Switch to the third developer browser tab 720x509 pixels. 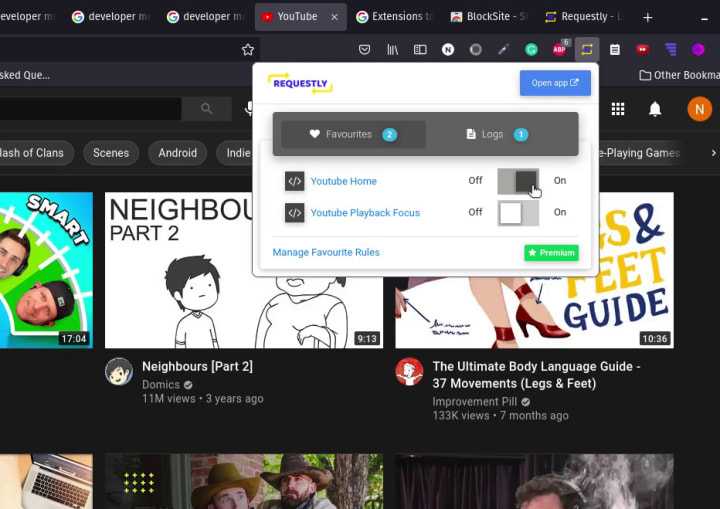205,17
